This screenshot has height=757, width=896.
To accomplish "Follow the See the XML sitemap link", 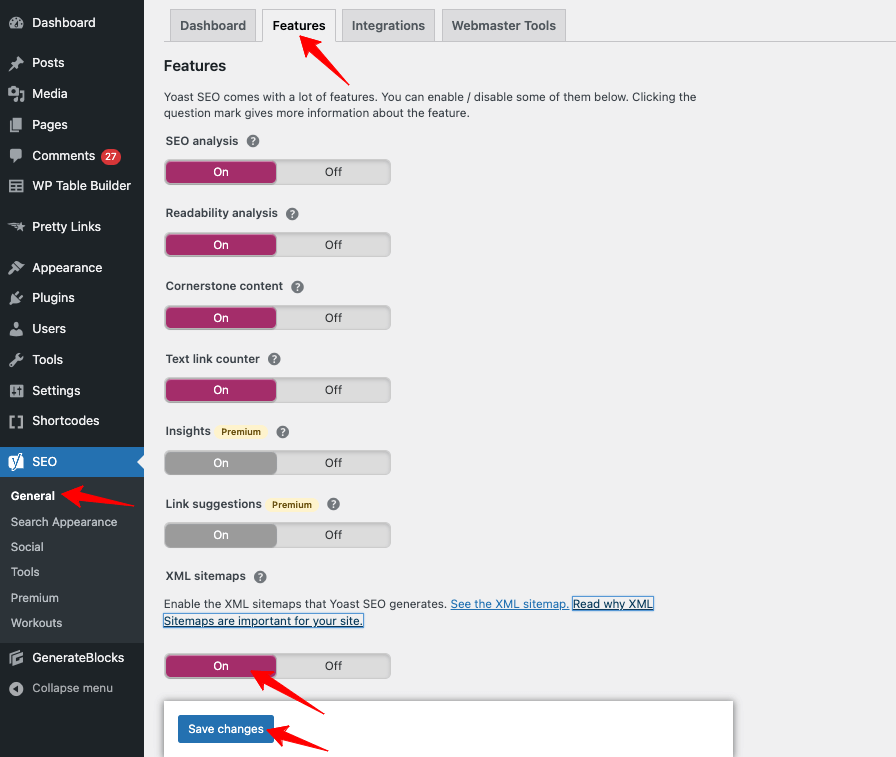I will (509, 604).
